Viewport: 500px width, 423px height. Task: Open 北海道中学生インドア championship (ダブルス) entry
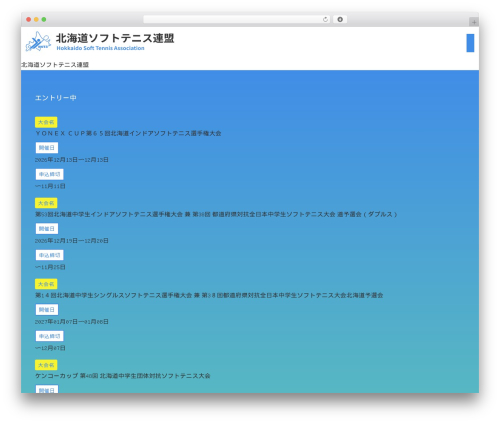coord(216,214)
